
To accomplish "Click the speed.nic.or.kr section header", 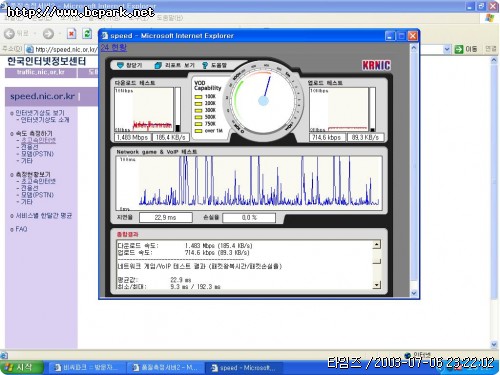I will pyautogui.click(x=42, y=96).
